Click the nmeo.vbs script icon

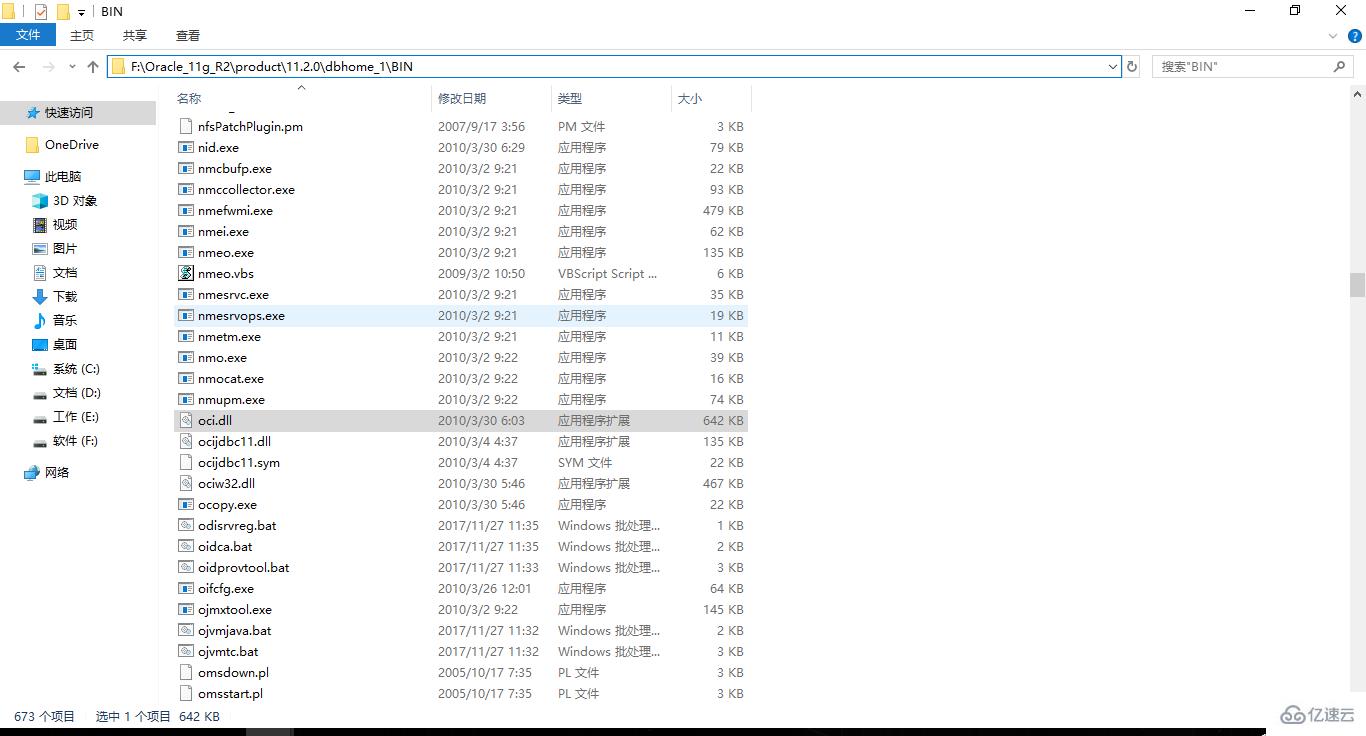(x=185, y=273)
